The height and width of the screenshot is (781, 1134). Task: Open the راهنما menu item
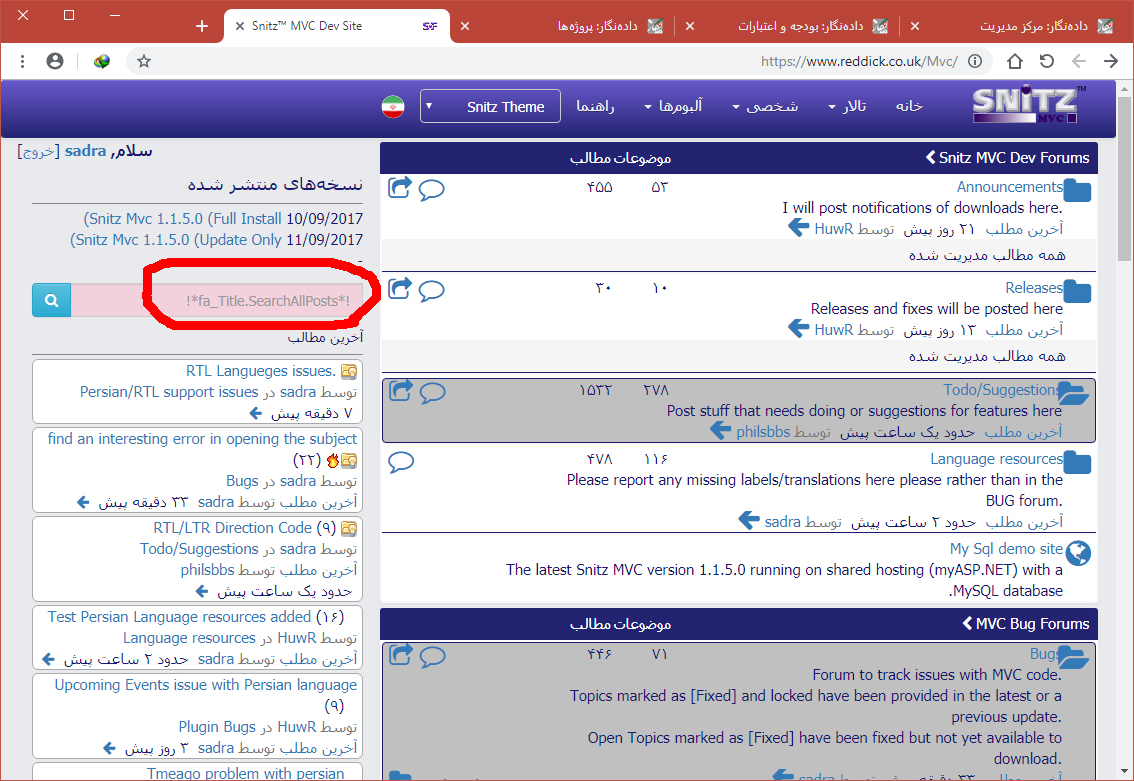(595, 106)
